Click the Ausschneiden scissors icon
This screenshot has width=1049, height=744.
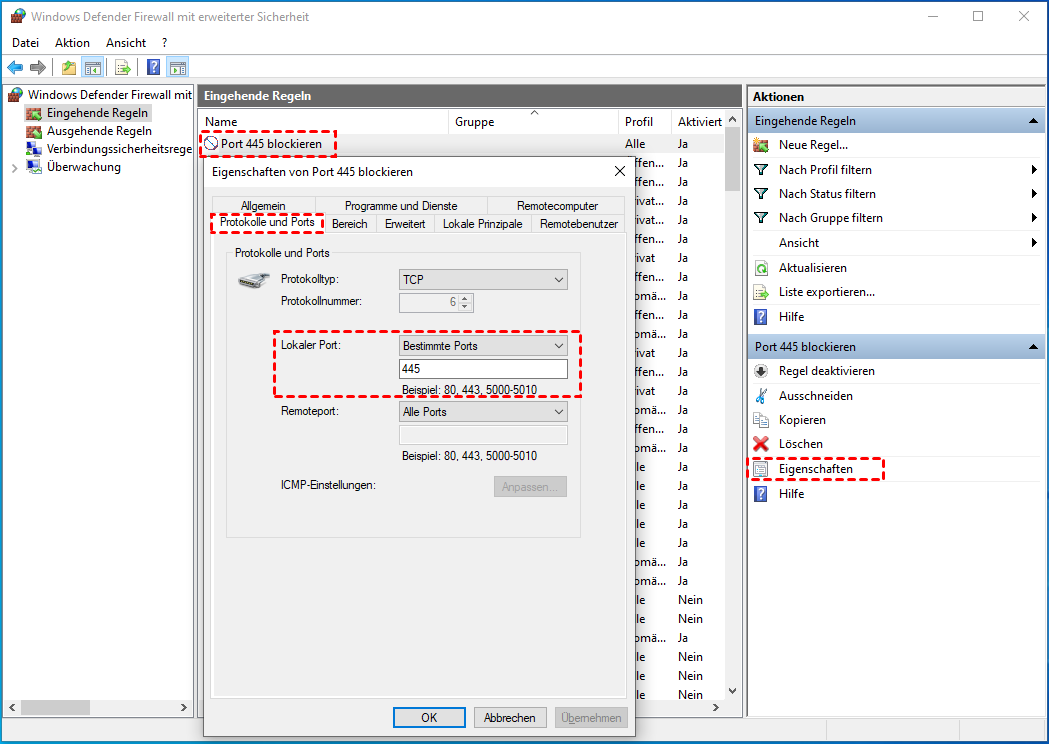coord(761,396)
